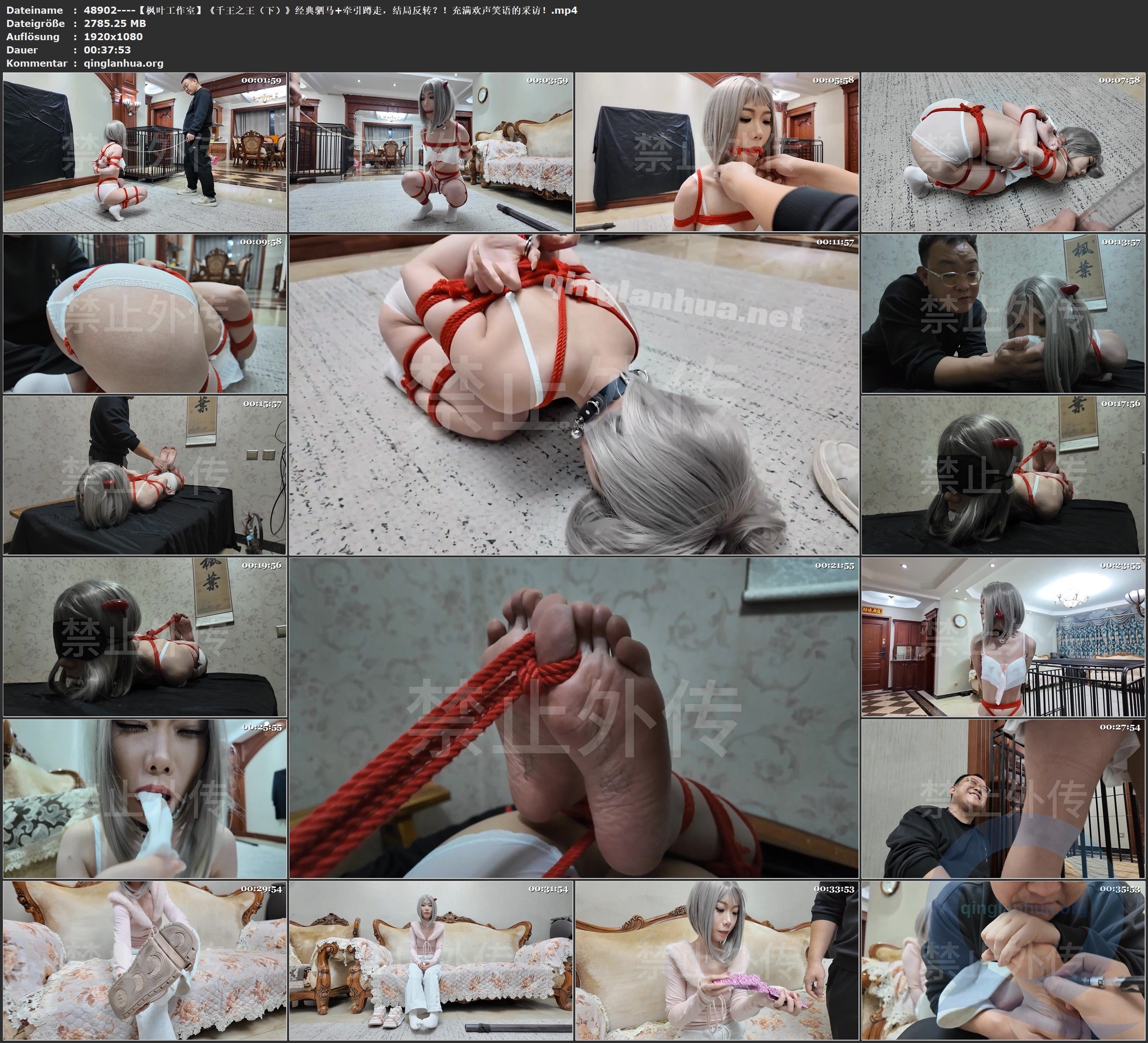The image size is (1148, 1043).
Task: Click the qinglanhua.org Kommentar text
Action: point(123,63)
